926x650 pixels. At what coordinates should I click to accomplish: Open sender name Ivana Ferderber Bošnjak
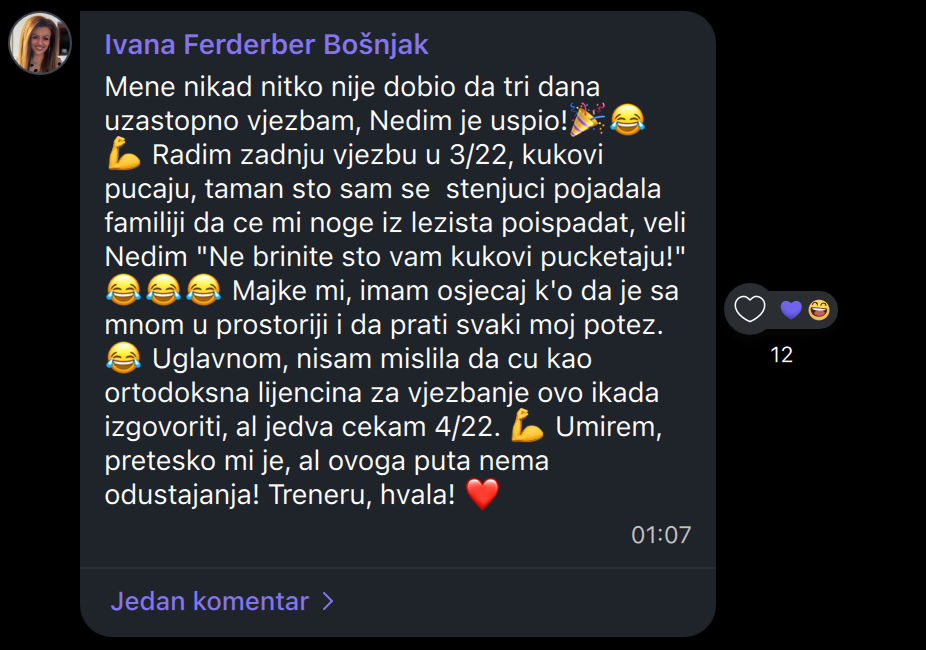pyautogui.click(x=266, y=45)
